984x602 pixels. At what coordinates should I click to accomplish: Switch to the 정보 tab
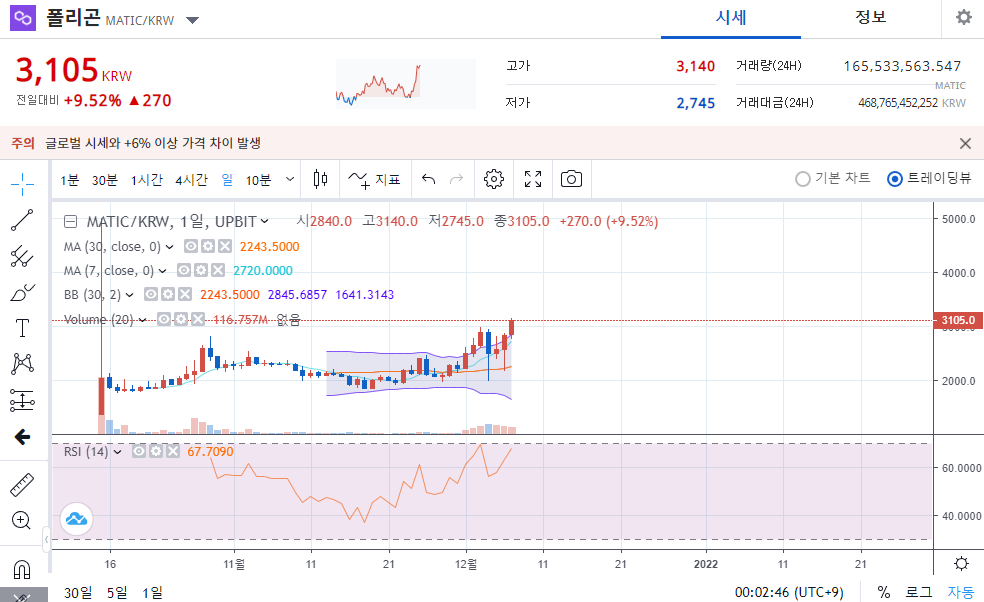[x=870, y=18]
